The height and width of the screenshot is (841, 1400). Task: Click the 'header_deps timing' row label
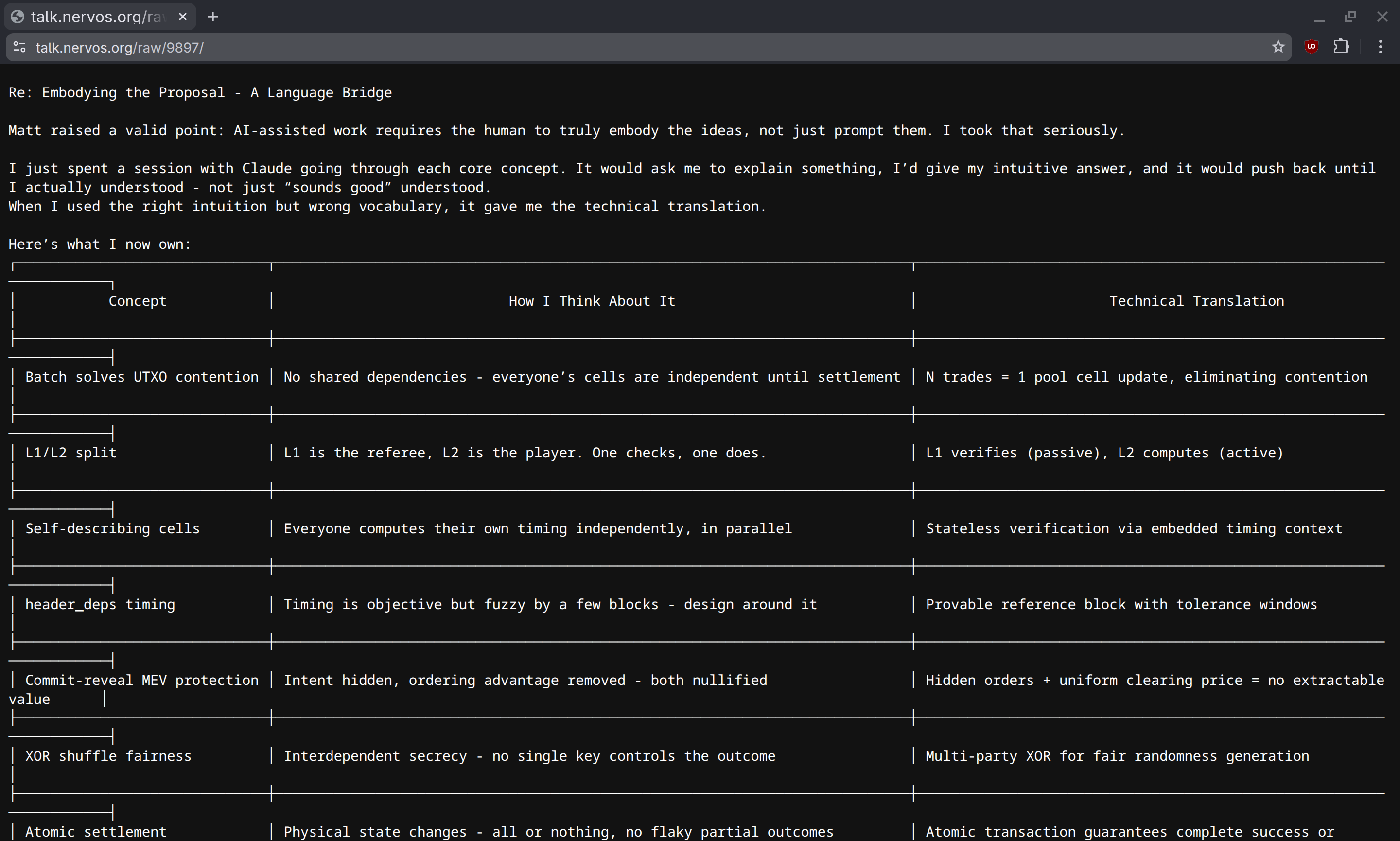(100, 604)
